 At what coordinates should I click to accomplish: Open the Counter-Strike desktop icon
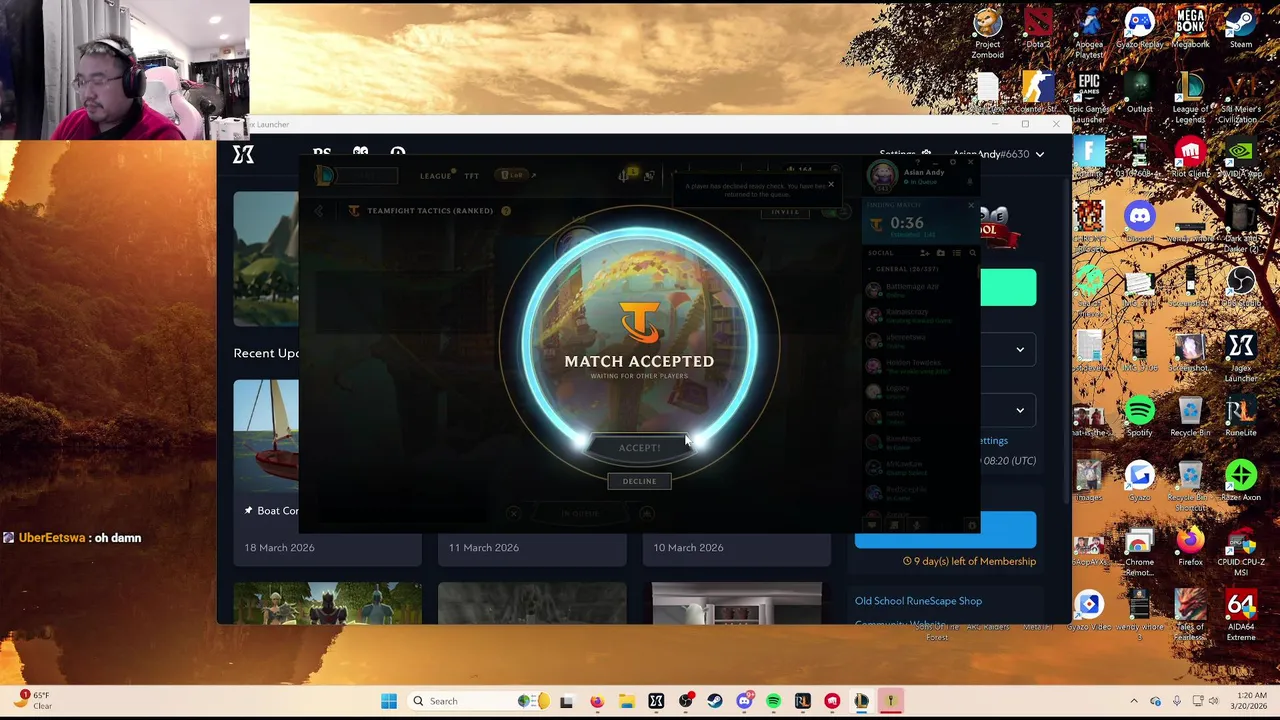(1038, 93)
